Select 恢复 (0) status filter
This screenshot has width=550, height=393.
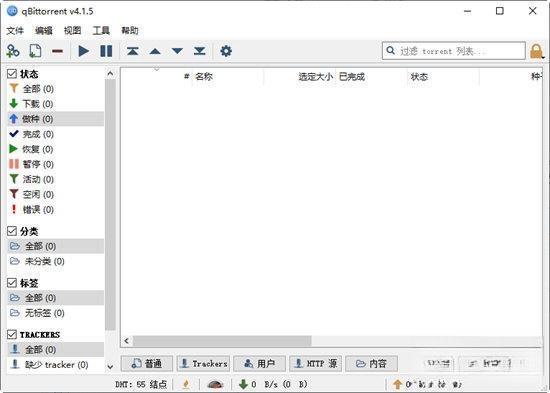(x=55, y=149)
